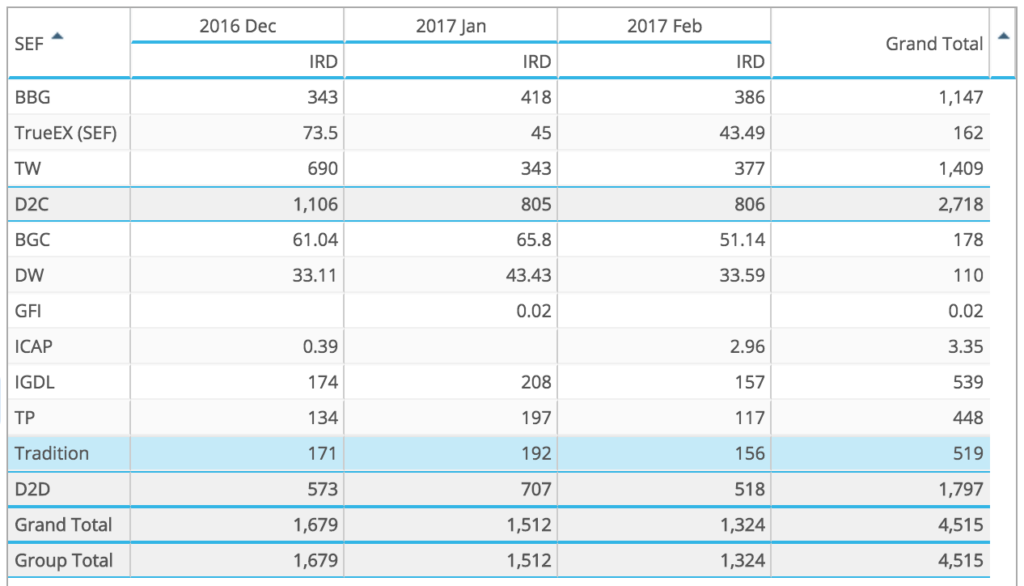Select the TW row label

27,169
